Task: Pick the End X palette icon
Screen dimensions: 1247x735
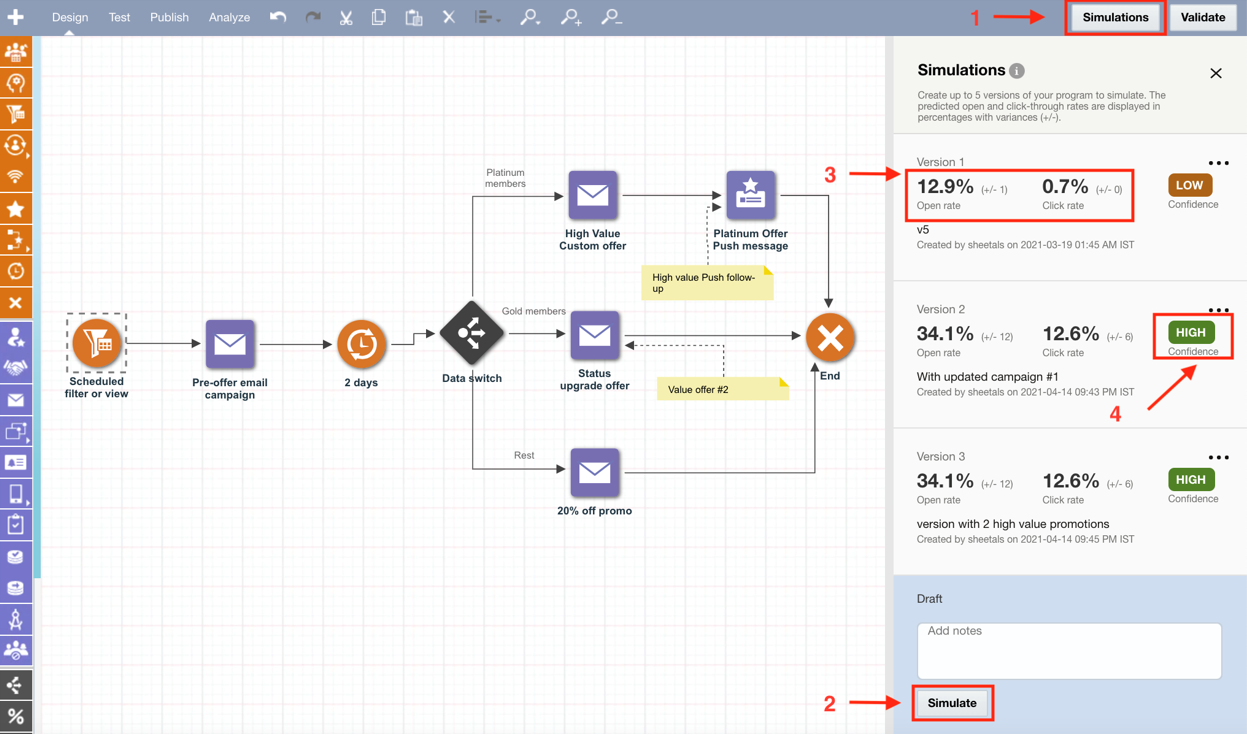Action: point(16,302)
